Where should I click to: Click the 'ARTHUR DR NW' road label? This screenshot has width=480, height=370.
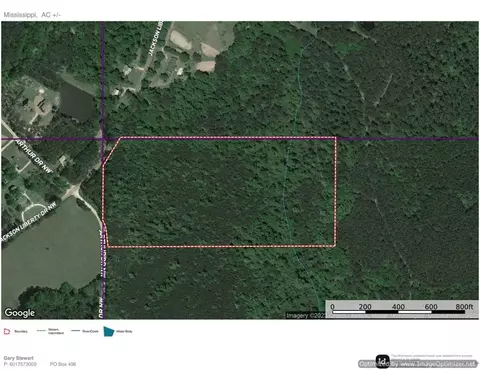34,156
